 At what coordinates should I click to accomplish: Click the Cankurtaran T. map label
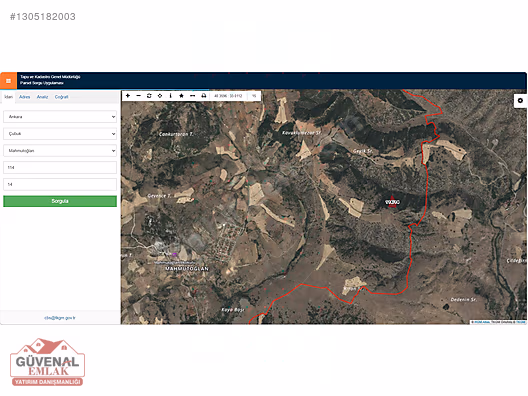[176, 134]
